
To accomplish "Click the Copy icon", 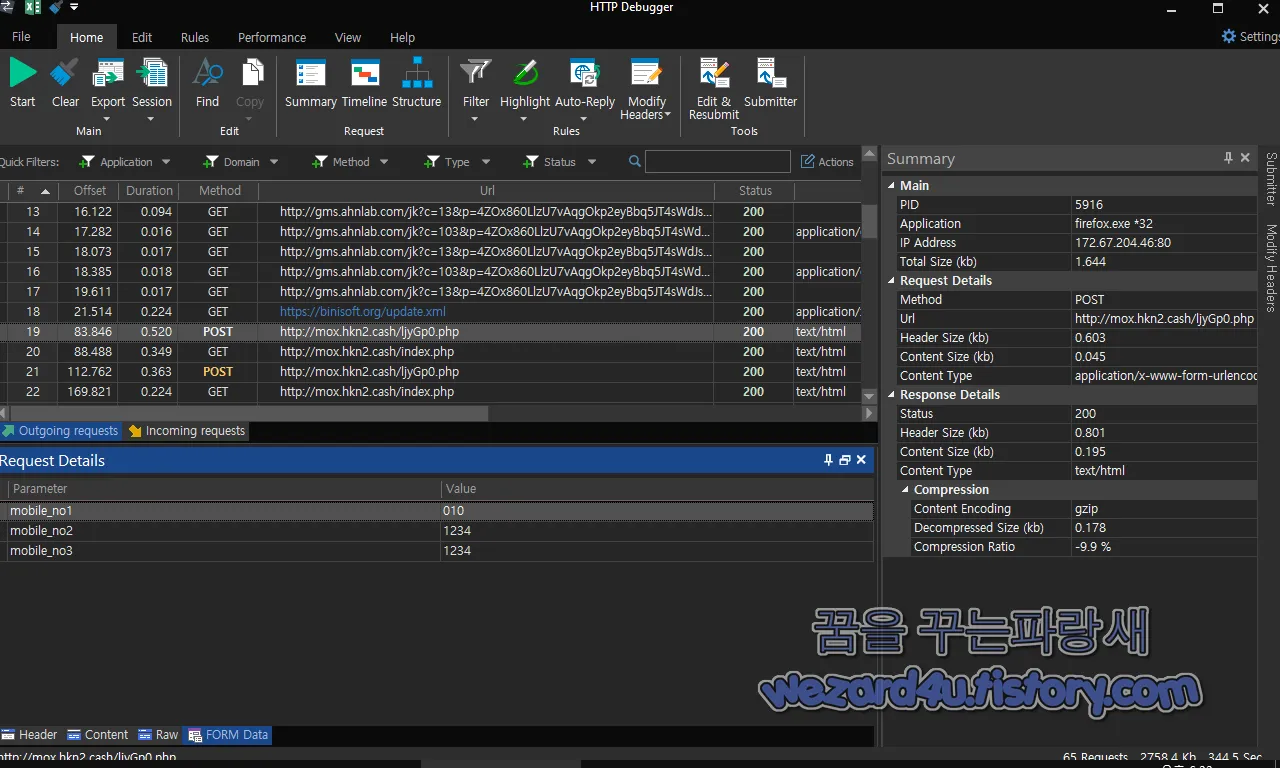I will click(250, 73).
